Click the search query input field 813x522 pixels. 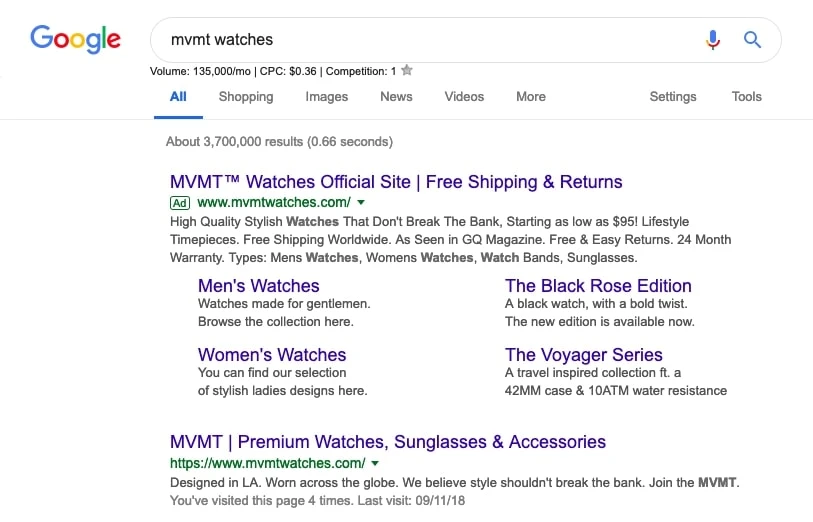[420, 40]
